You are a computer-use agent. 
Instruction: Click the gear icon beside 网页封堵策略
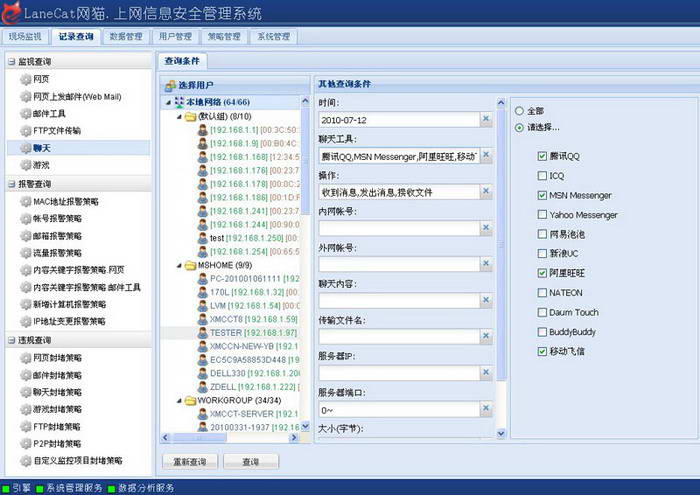pos(26,358)
